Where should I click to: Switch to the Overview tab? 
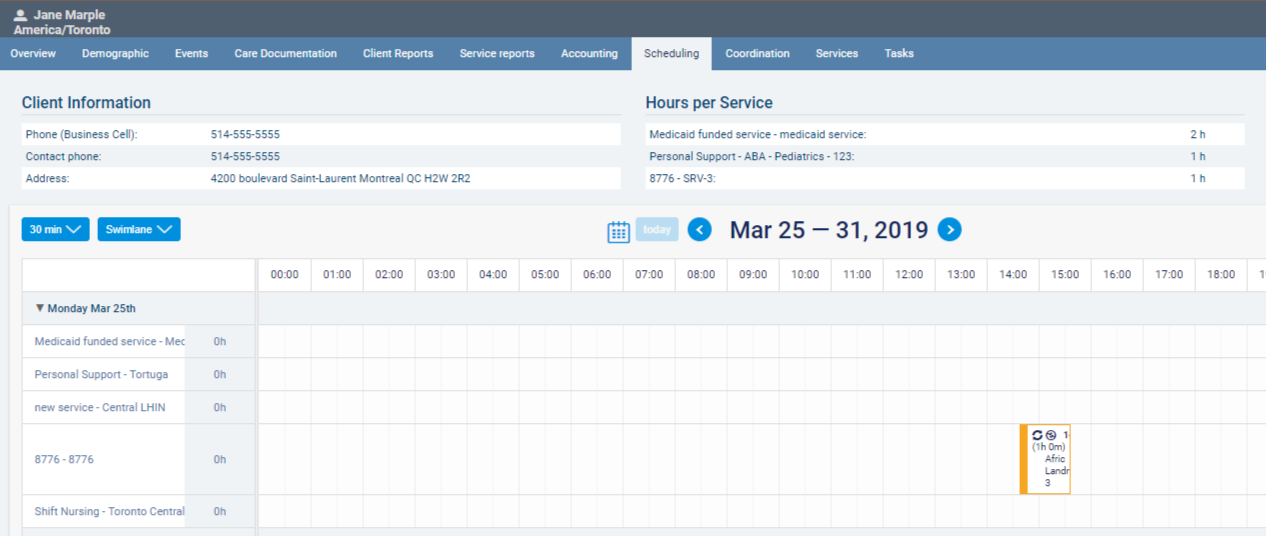[33, 53]
